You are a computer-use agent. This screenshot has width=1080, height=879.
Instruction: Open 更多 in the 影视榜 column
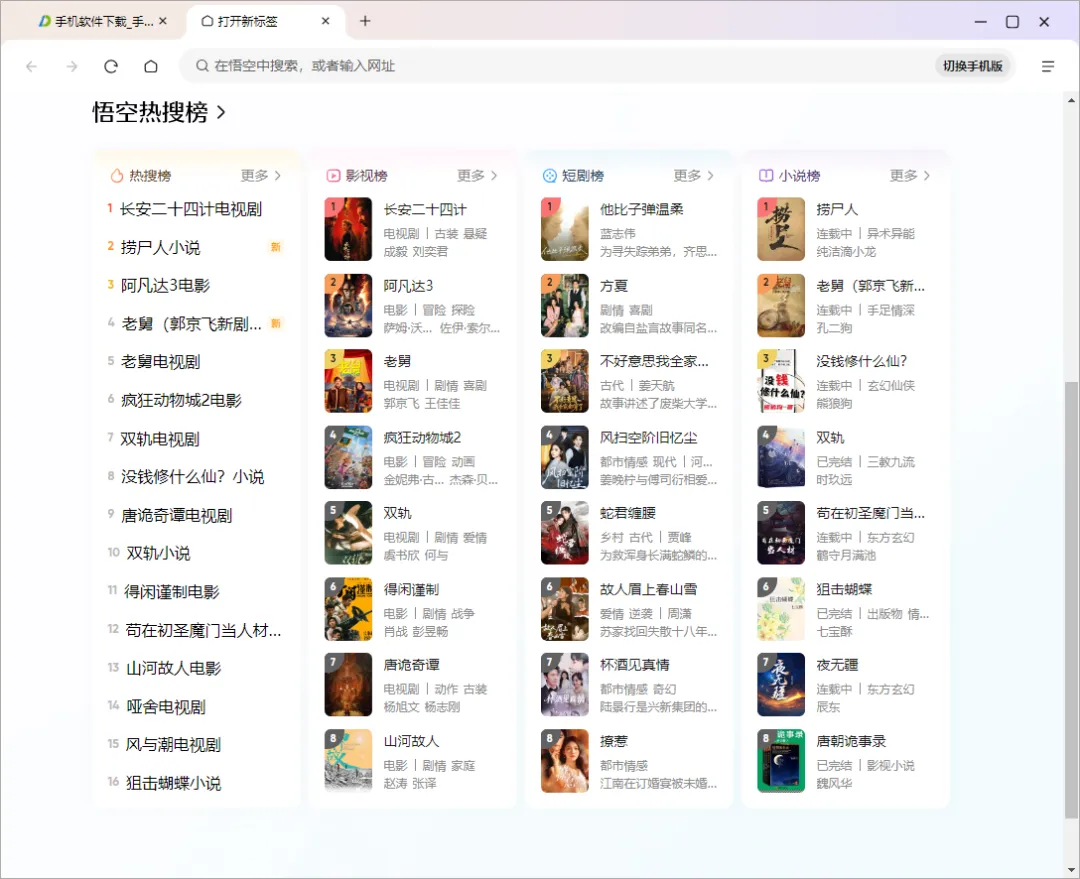tap(477, 176)
